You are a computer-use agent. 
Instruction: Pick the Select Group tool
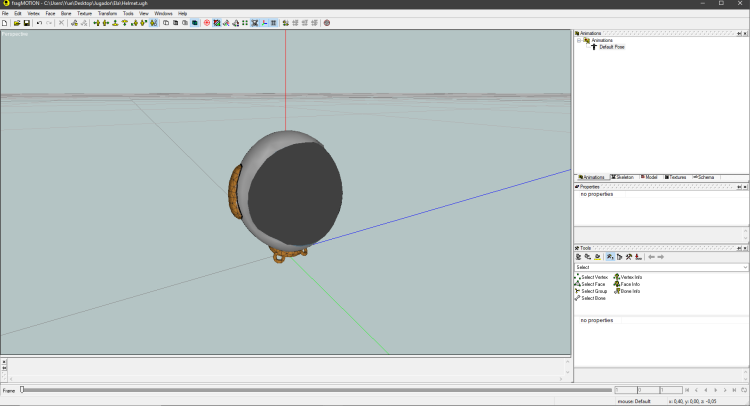pos(593,291)
